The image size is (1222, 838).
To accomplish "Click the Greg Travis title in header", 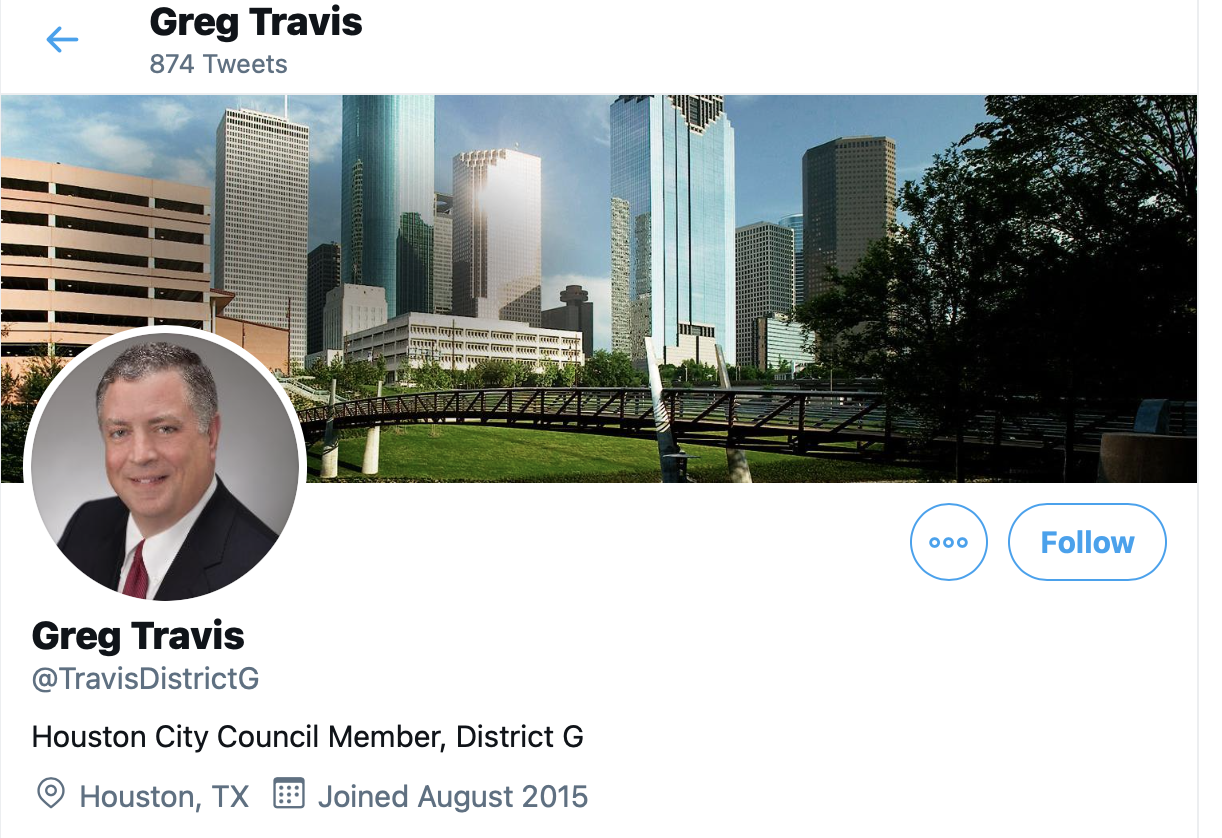I will click(x=256, y=22).
